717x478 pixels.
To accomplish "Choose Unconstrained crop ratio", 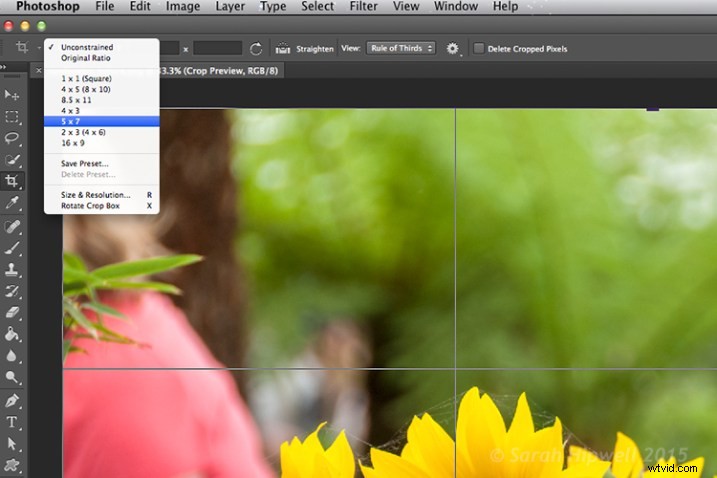I will tap(102, 47).
